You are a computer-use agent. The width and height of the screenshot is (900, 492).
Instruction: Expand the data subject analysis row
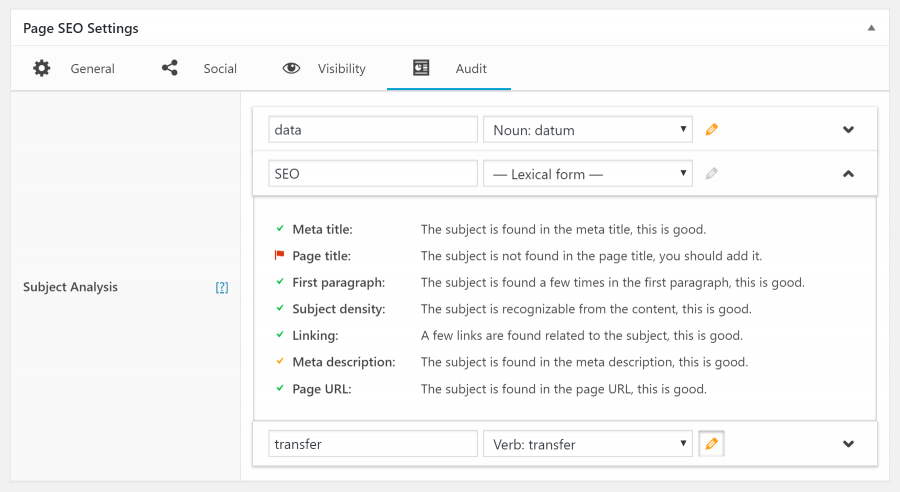848,130
